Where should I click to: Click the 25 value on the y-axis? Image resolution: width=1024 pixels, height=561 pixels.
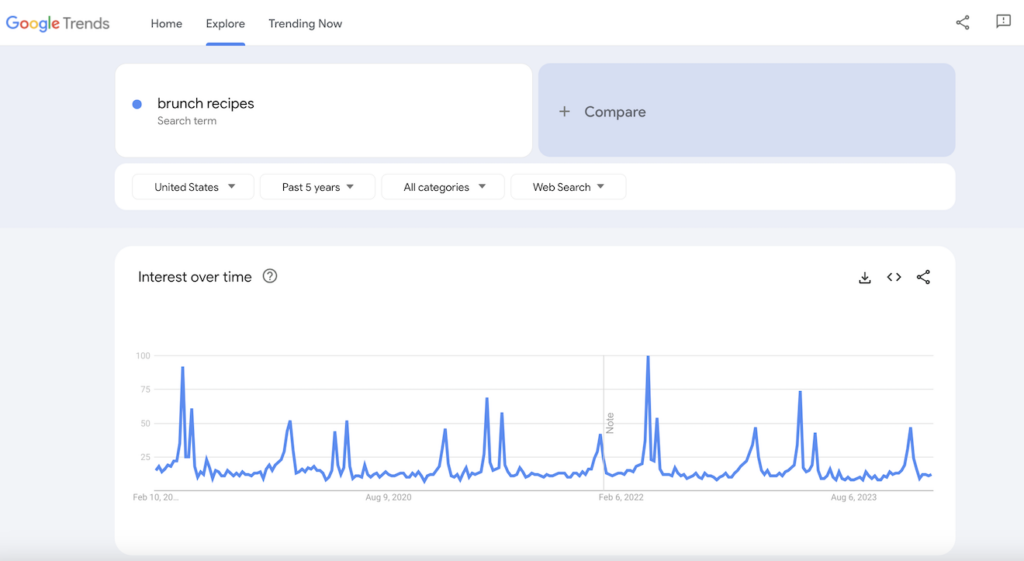[x=145, y=457]
